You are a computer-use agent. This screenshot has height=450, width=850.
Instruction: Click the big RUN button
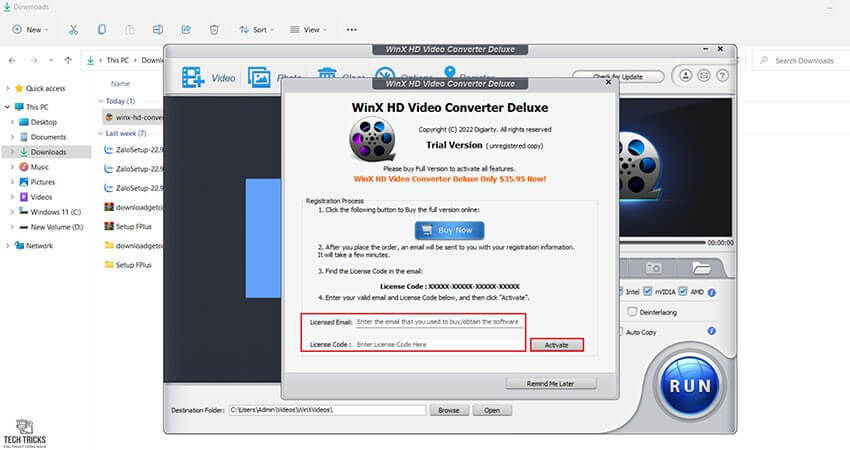point(690,386)
